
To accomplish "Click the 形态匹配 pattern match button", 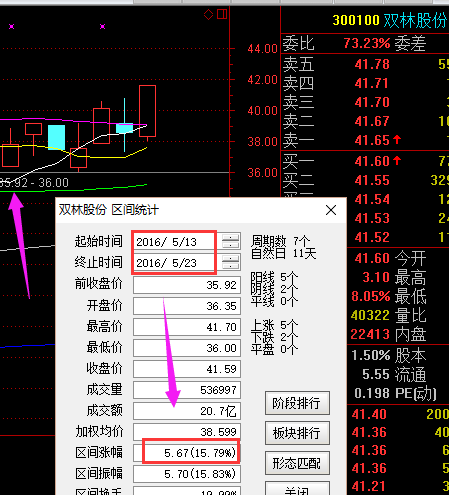I will tap(297, 463).
